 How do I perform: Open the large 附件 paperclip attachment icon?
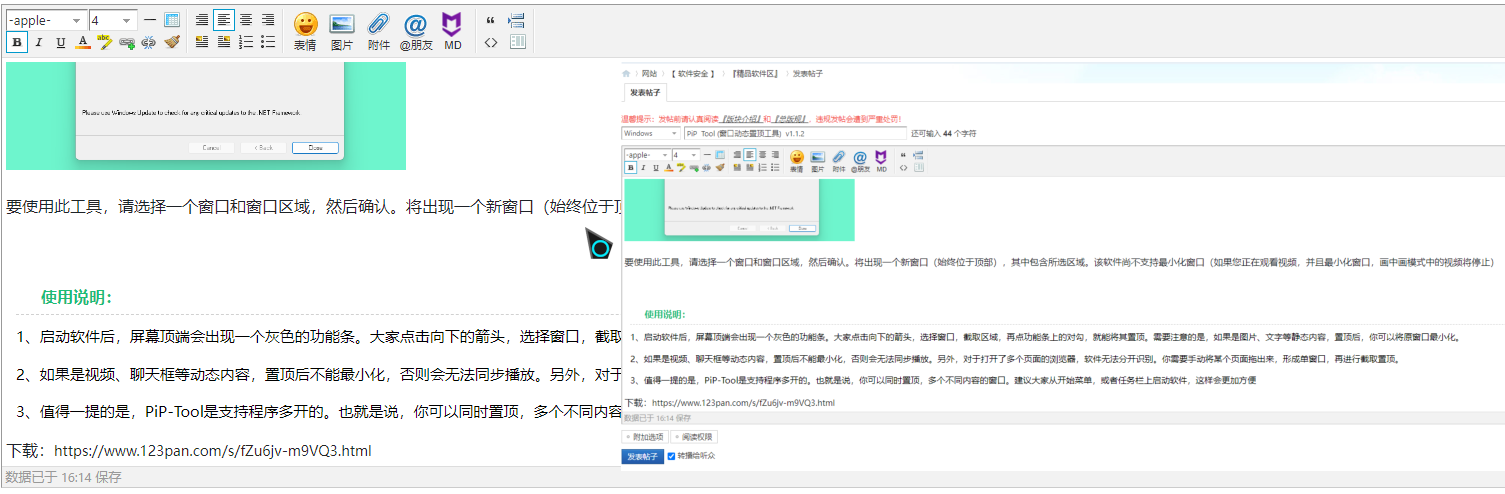[378, 29]
